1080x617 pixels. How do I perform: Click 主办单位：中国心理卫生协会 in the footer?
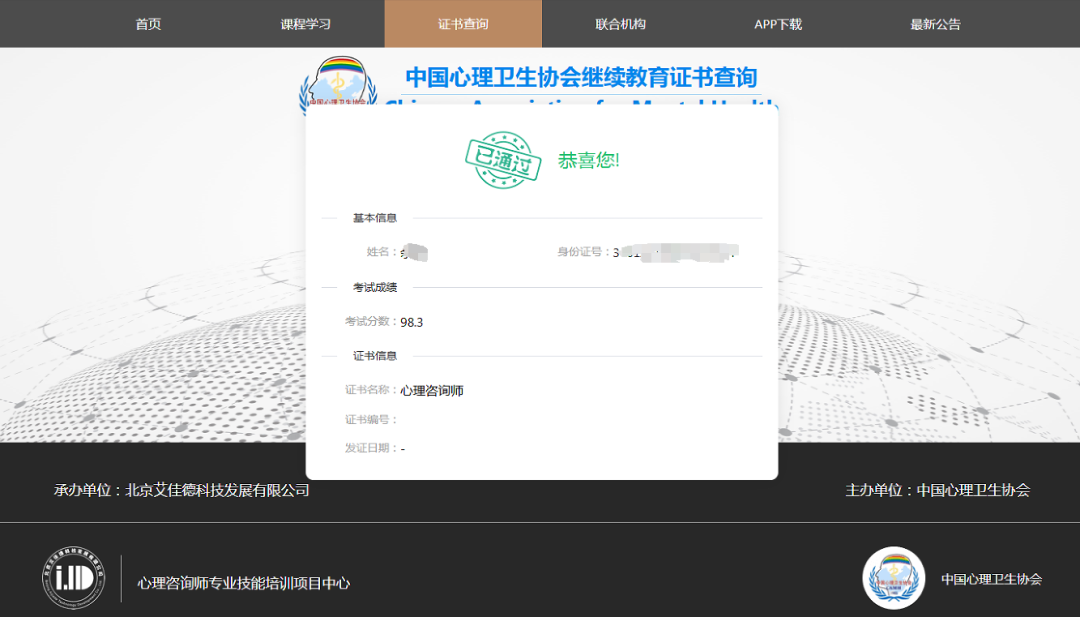pyautogui.click(x=937, y=490)
